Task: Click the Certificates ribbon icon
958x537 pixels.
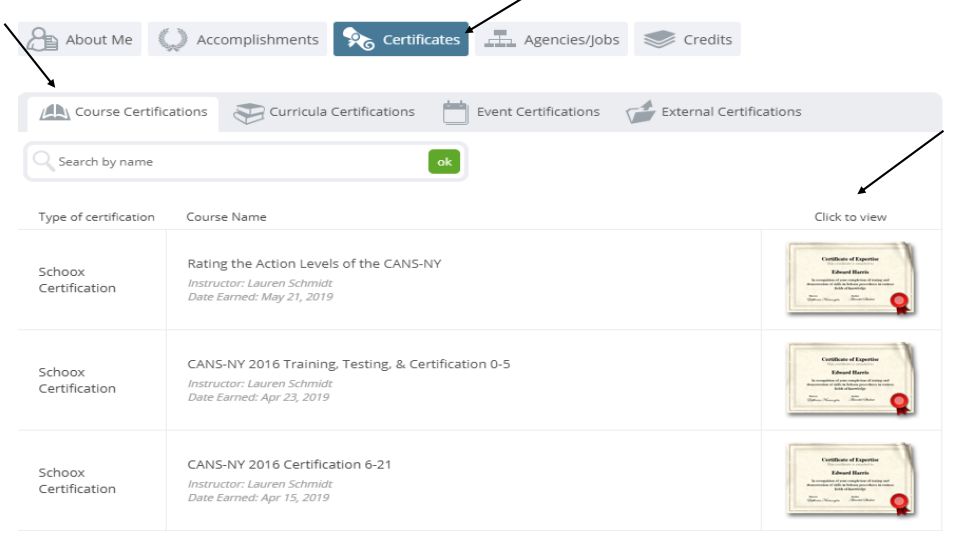Action: coord(359,40)
